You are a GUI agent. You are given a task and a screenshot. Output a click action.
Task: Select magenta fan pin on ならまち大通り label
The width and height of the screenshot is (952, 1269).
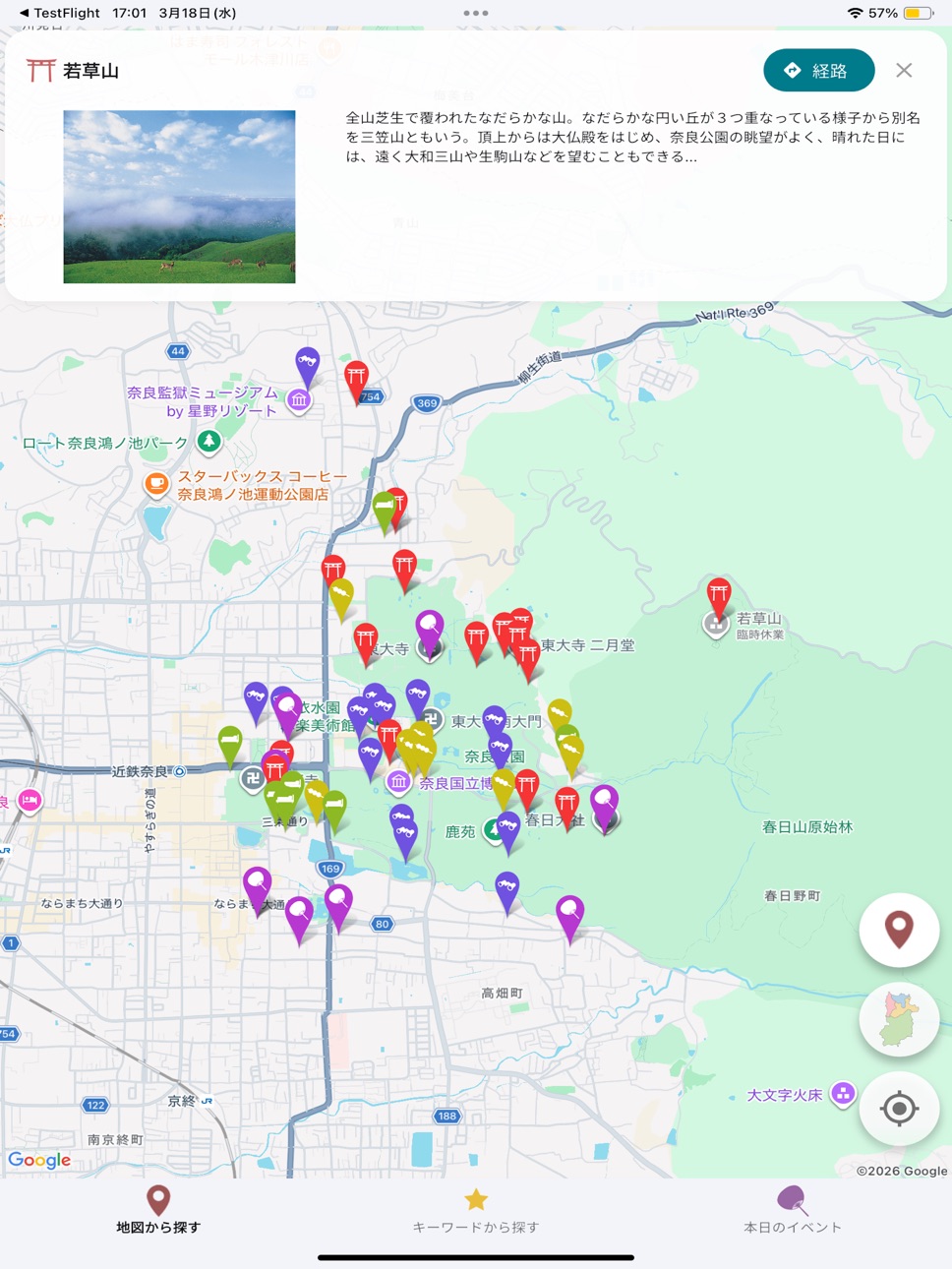258,889
